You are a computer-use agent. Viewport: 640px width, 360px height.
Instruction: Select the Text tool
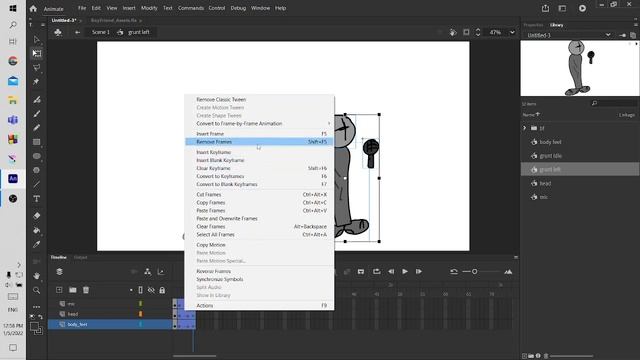(36, 199)
